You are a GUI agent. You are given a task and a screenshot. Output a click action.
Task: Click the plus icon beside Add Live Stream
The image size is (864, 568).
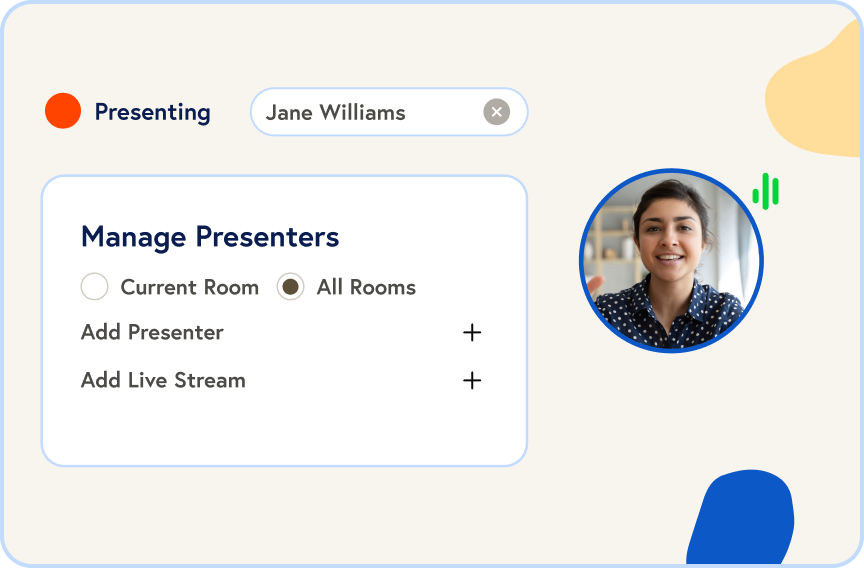pyautogui.click(x=472, y=380)
